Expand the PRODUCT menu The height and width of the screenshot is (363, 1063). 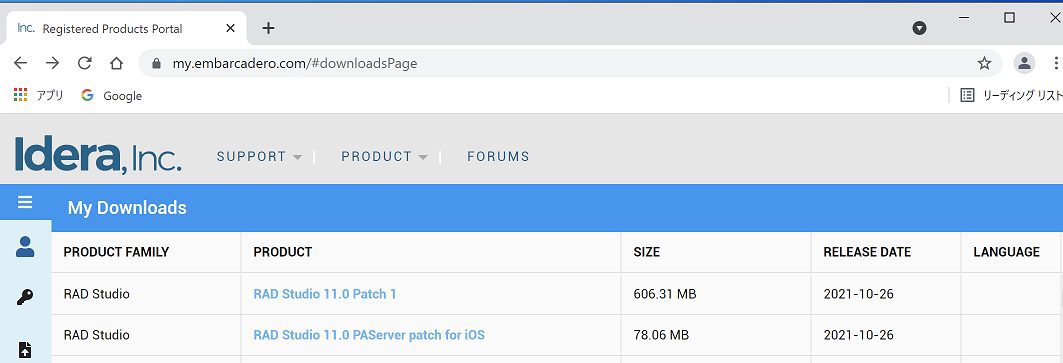(384, 157)
